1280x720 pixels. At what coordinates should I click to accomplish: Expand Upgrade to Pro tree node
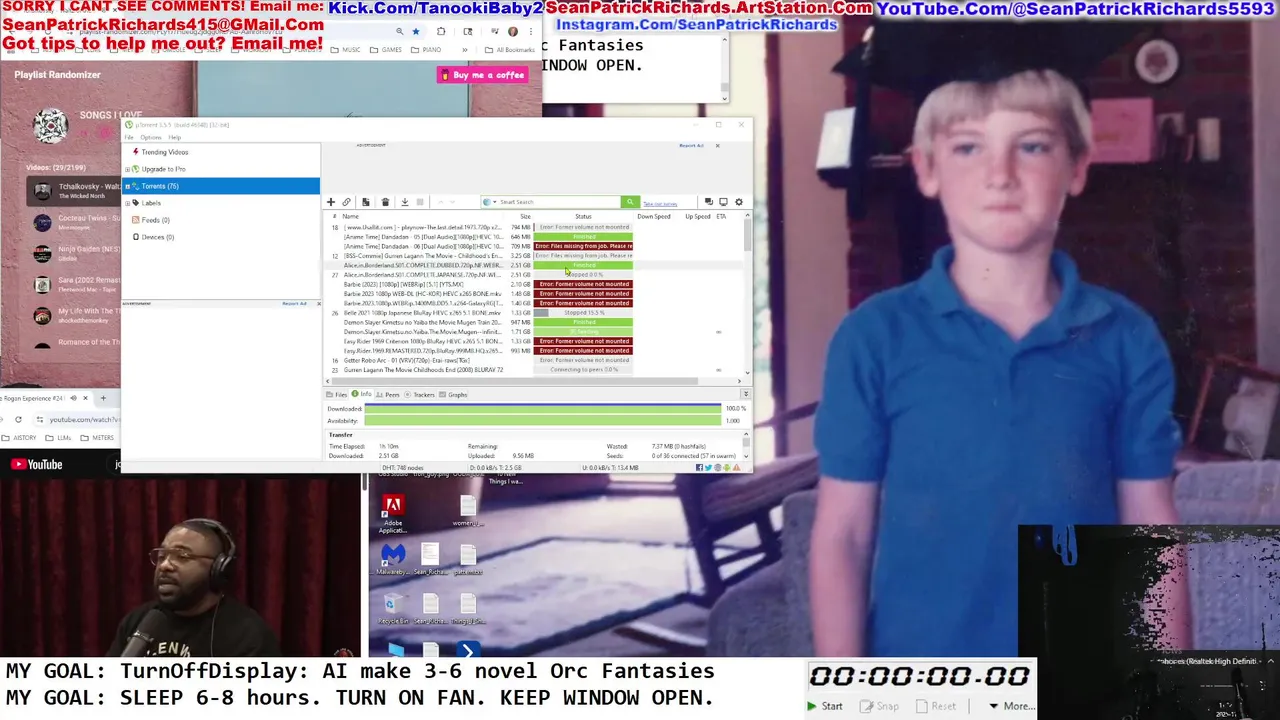(x=127, y=169)
